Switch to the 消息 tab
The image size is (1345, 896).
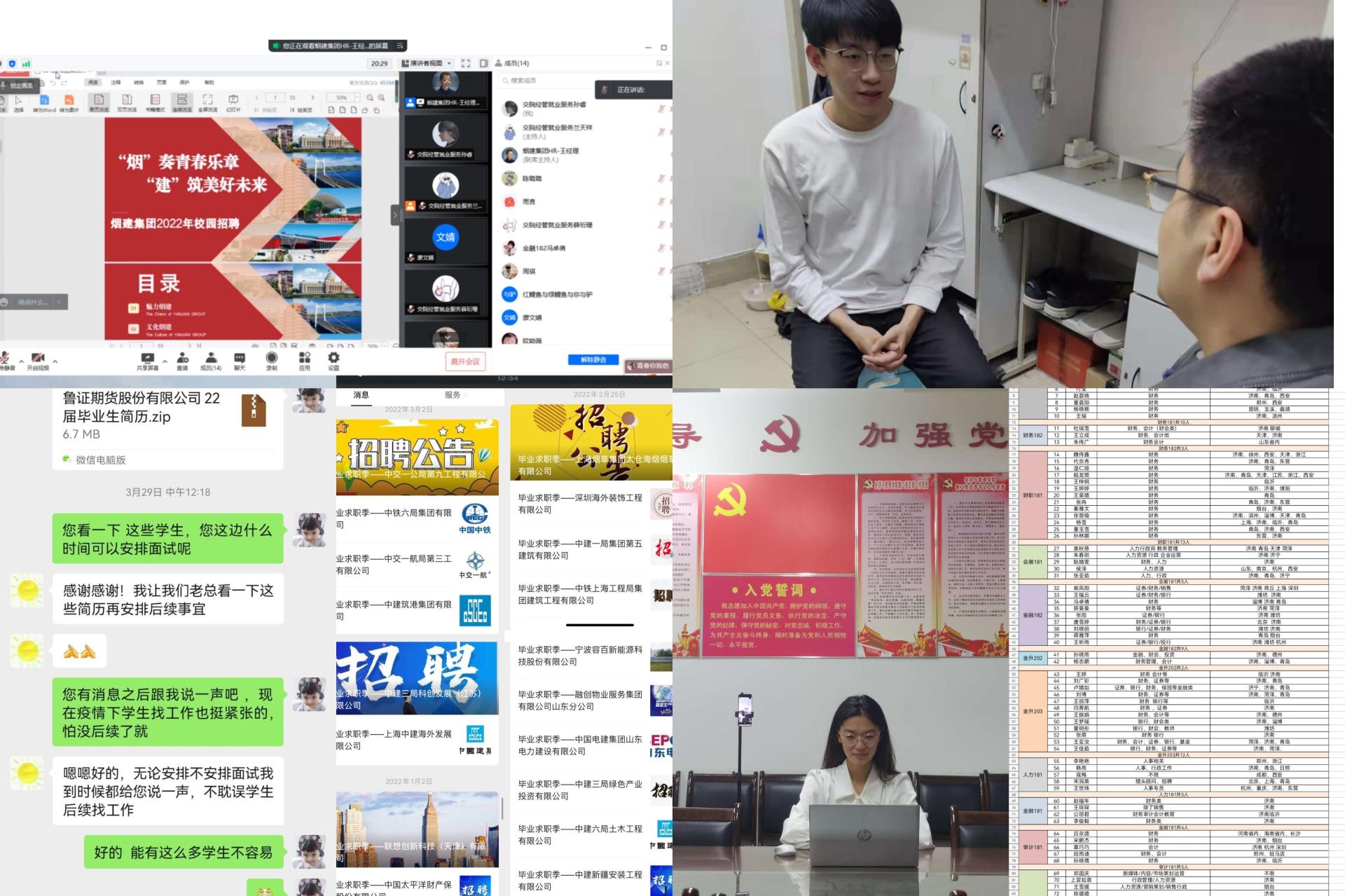point(361,395)
